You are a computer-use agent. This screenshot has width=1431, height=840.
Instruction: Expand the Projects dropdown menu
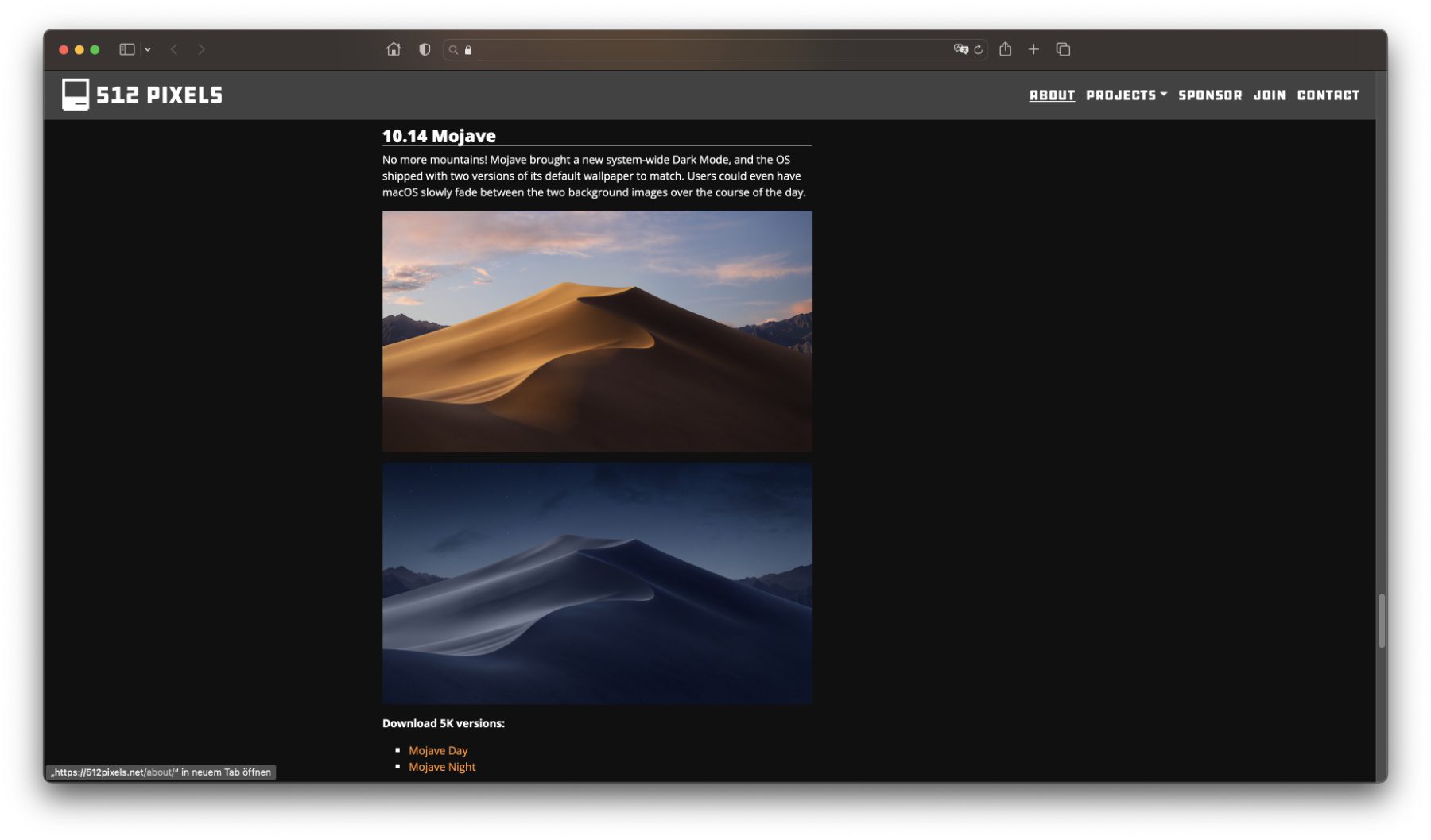click(1126, 95)
